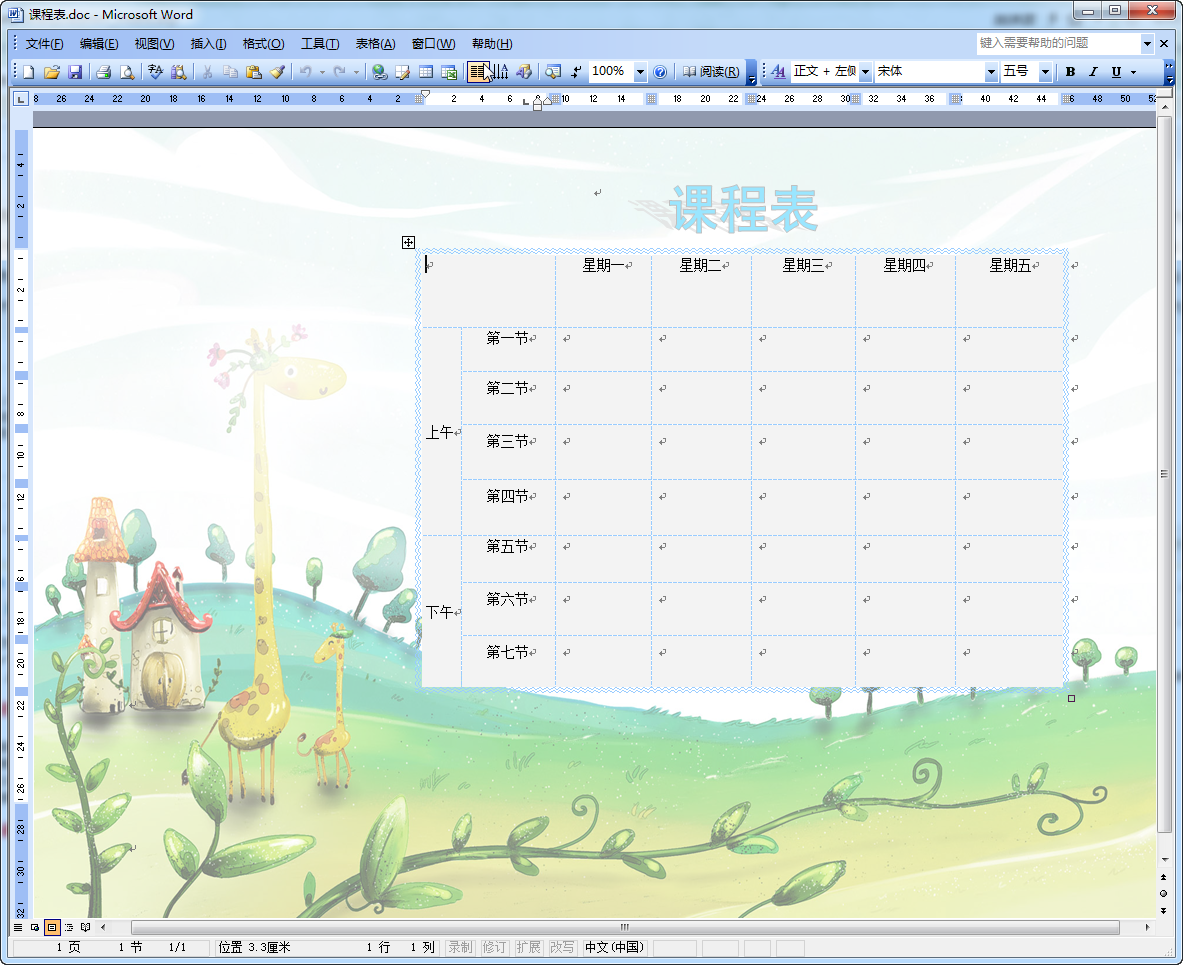Open a file with folder icon
This screenshot has width=1183, height=965.
point(51,72)
